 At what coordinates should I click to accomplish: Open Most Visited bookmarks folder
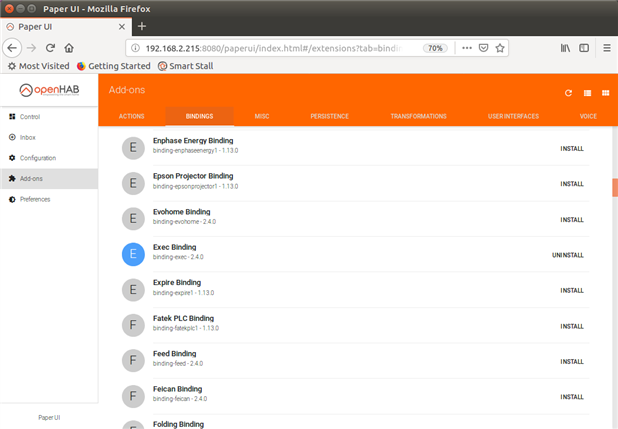tap(38, 66)
